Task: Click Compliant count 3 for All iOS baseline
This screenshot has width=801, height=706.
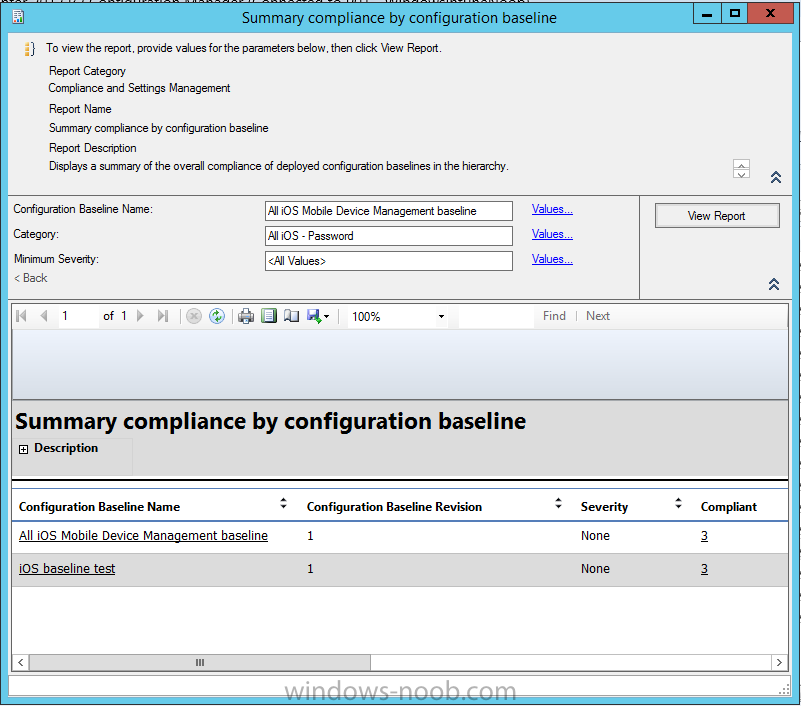Action: [704, 535]
